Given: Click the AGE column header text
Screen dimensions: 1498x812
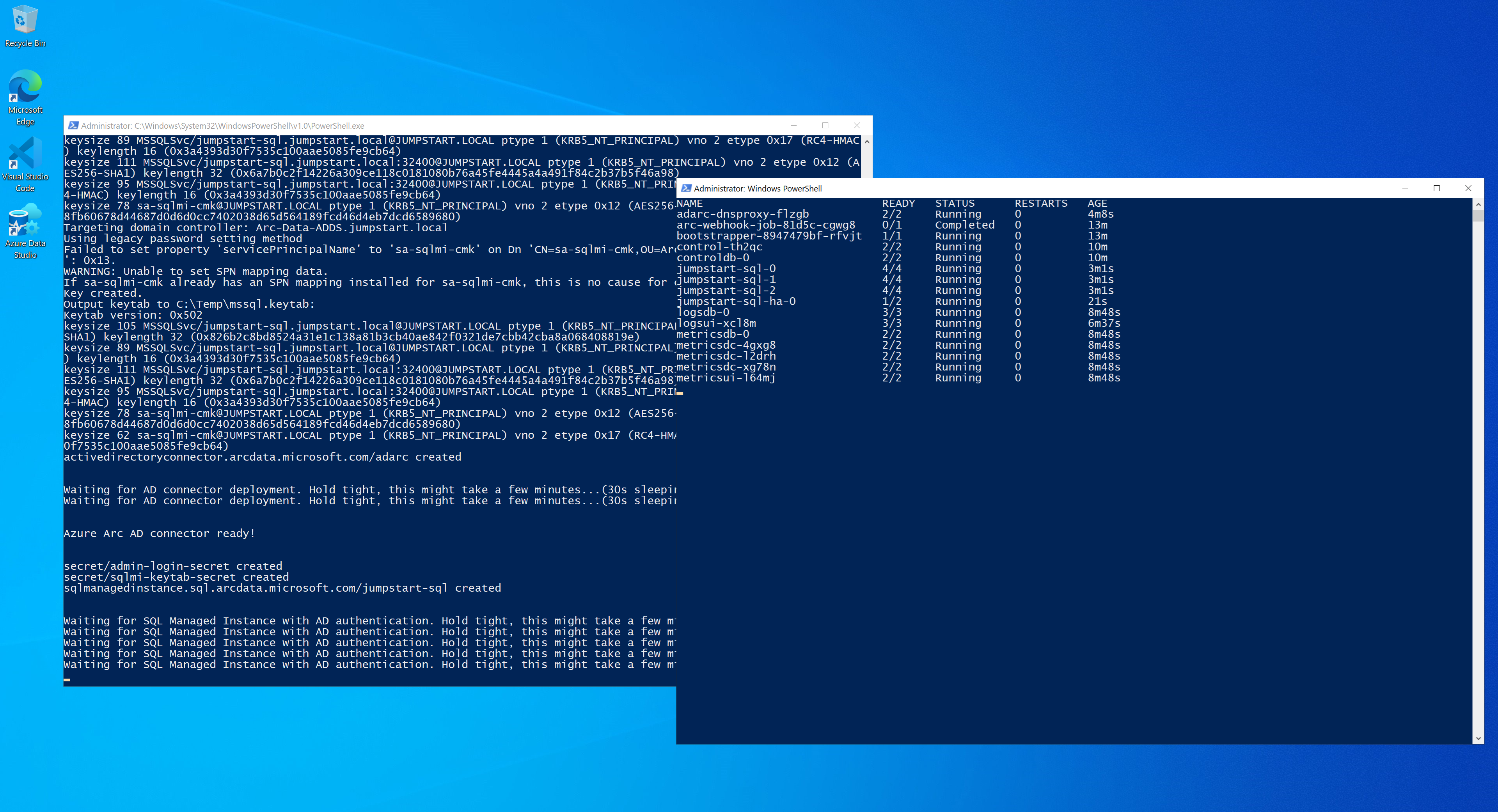Looking at the screenshot, I should (x=1097, y=204).
